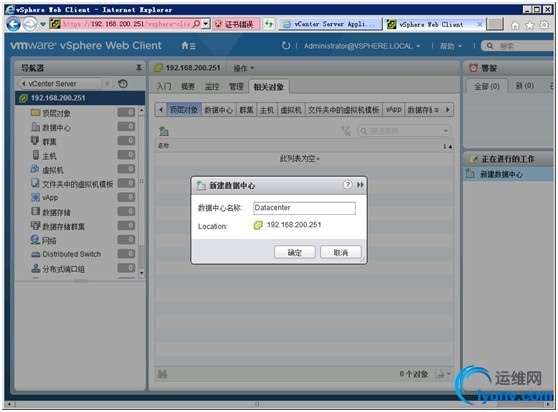Click the datacenter name input field
The image size is (558, 412).
[x=304, y=208]
